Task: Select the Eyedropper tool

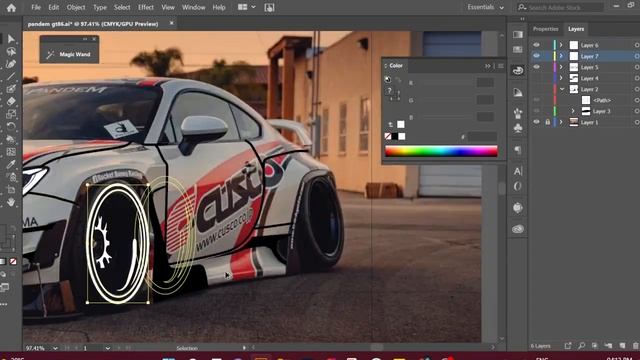Action: coord(11,164)
